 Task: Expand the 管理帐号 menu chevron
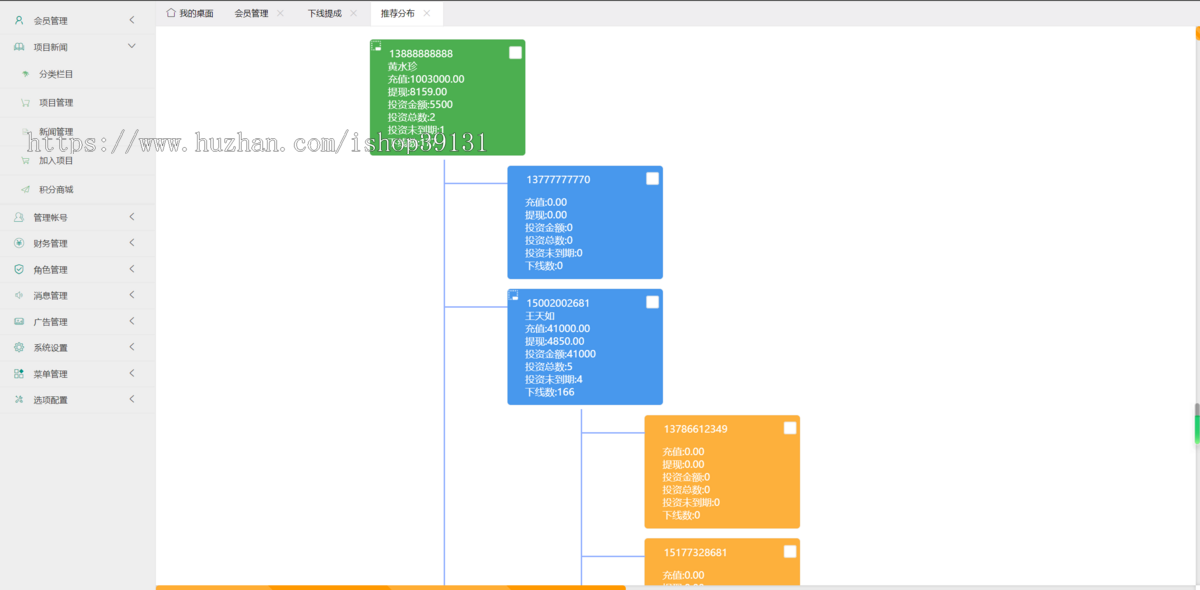point(132,217)
